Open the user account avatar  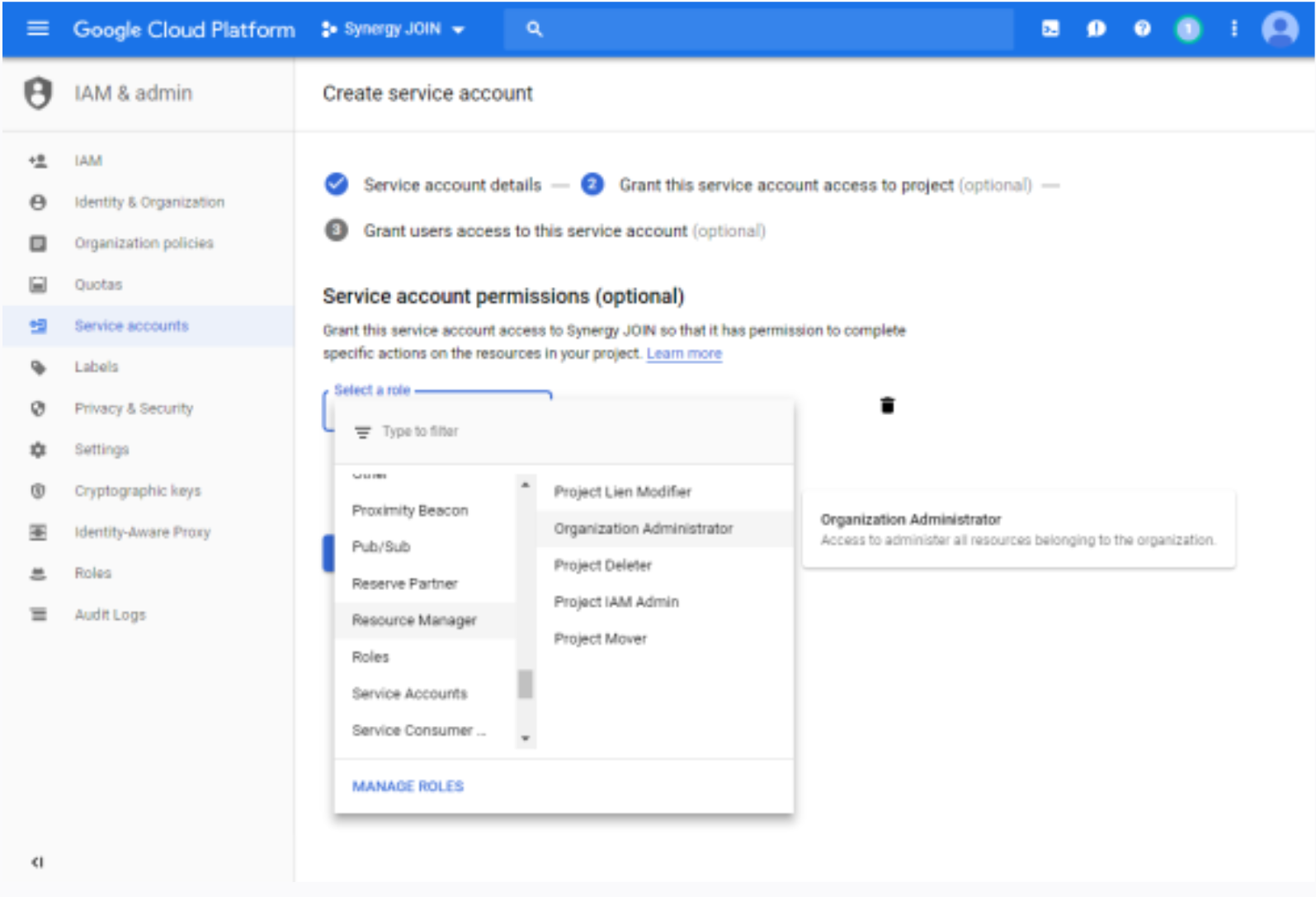tap(1280, 30)
